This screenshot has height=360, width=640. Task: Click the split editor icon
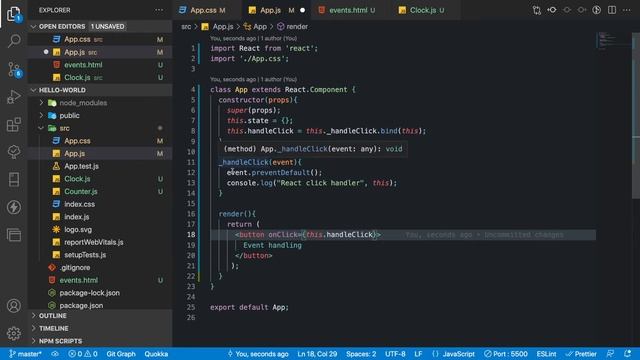tap(611, 10)
